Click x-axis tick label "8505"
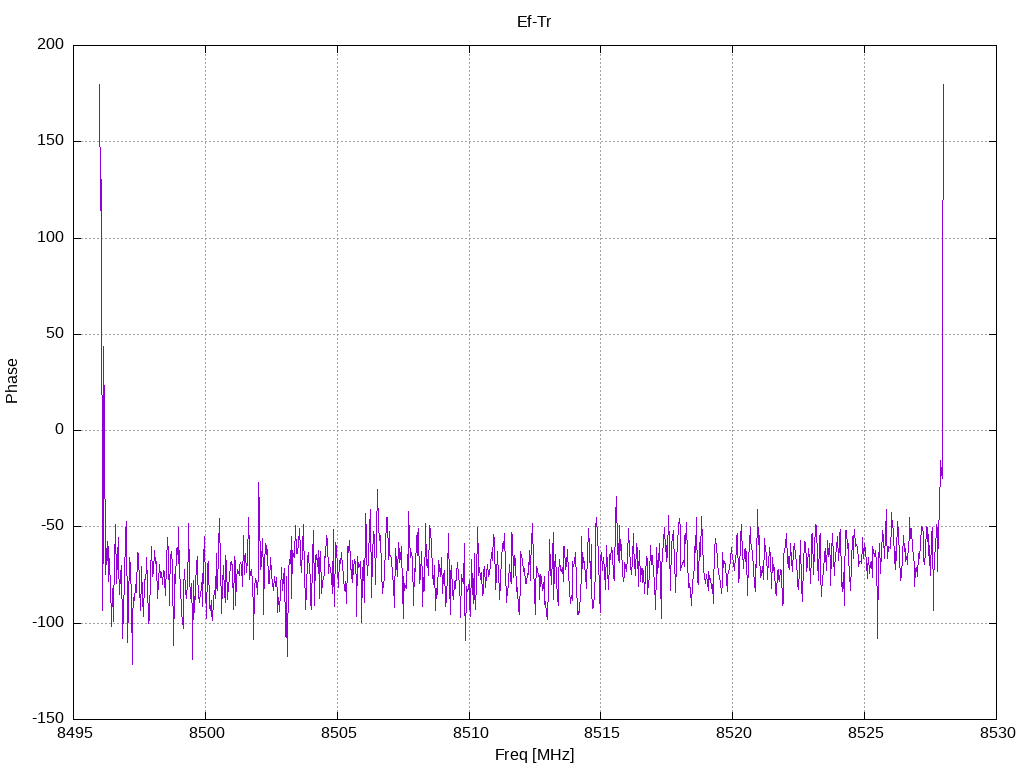1024x768 pixels. click(338, 733)
